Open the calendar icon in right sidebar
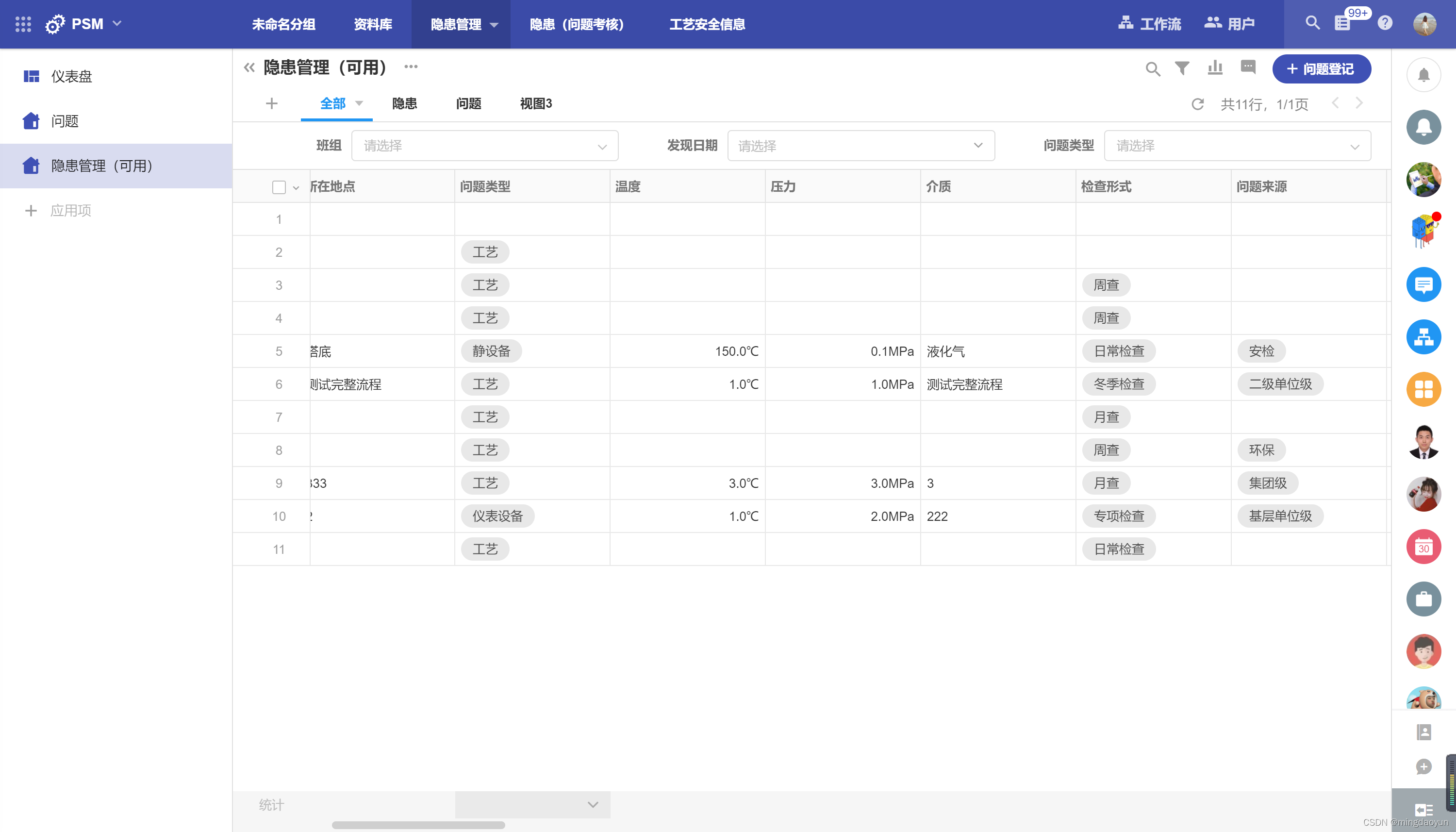This screenshot has height=832, width=1456. point(1423,547)
